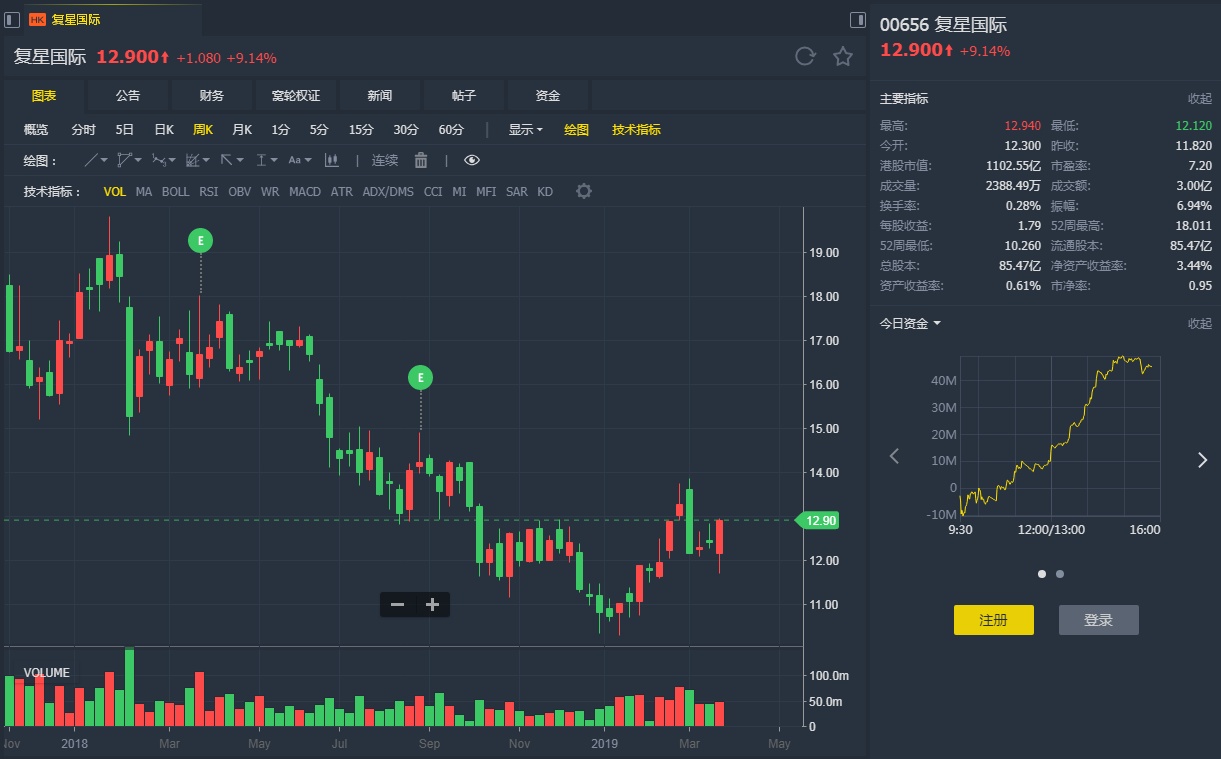The width and height of the screenshot is (1221, 759).
Task: Click the chart zoom-in plus button
Action: click(x=433, y=604)
